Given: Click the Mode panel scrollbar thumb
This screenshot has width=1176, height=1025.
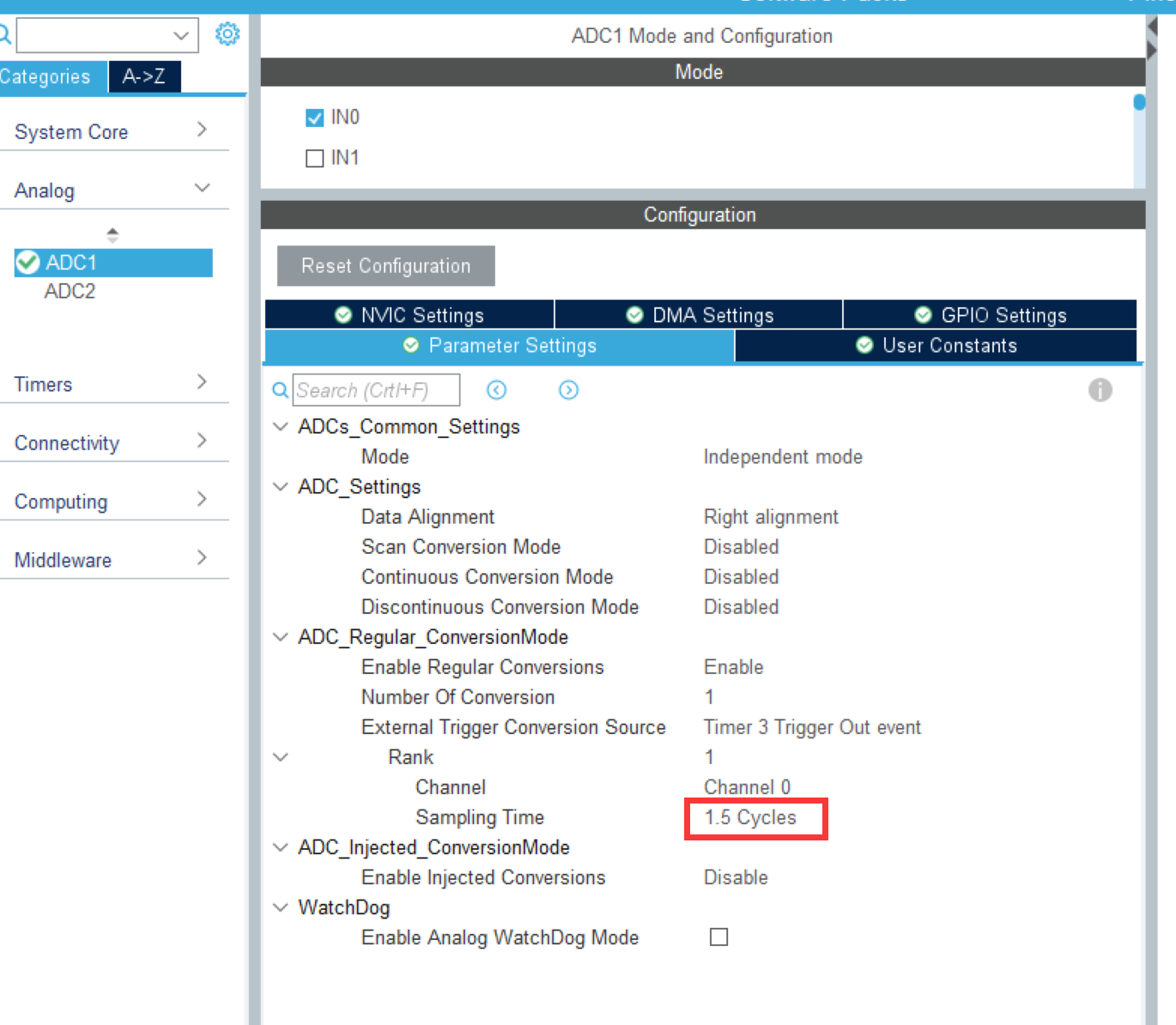Looking at the screenshot, I should pyautogui.click(x=1139, y=102).
